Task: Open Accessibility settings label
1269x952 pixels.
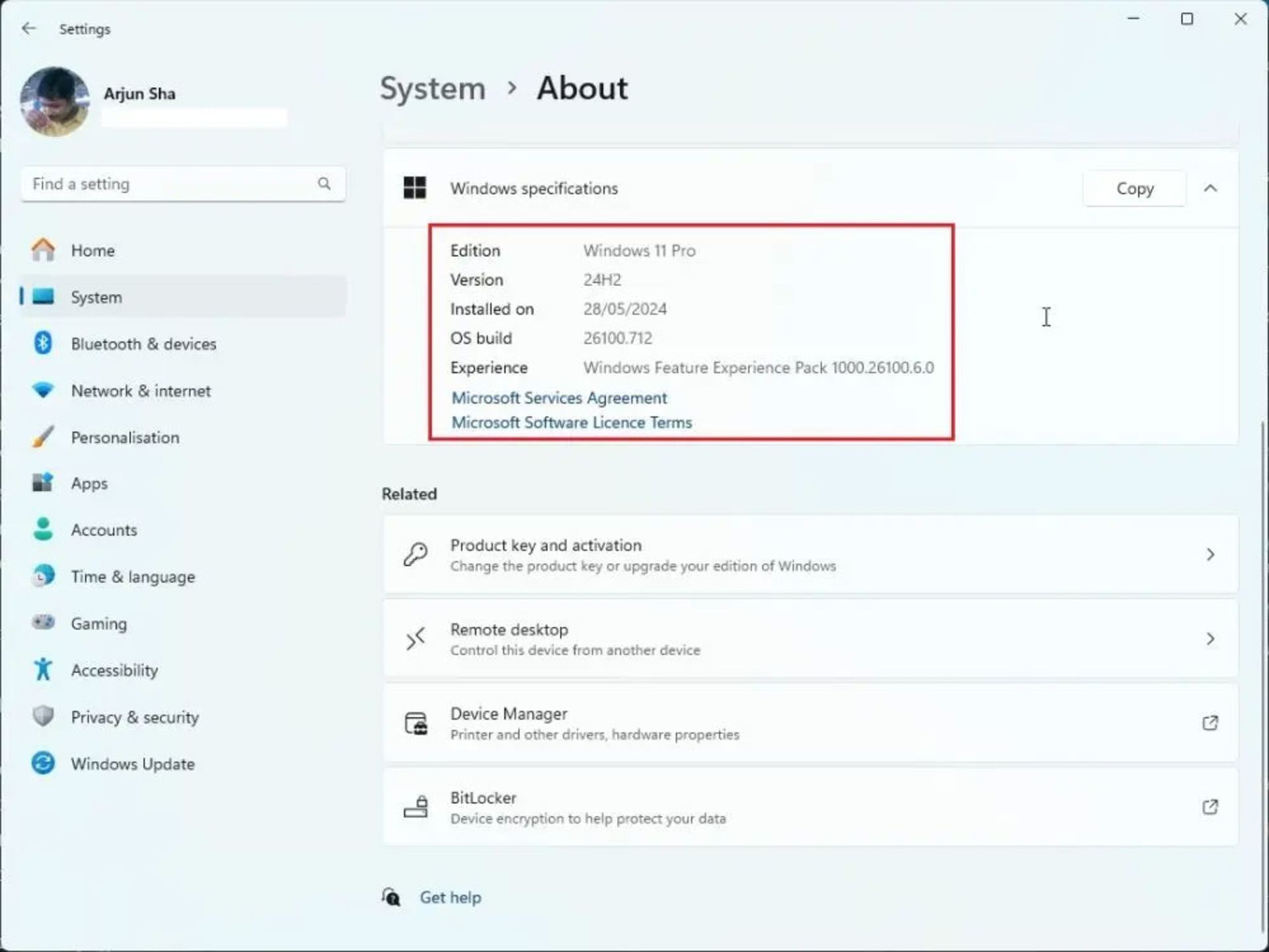Action: click(115, 671)
